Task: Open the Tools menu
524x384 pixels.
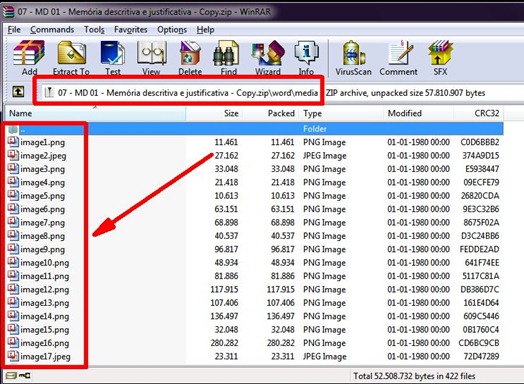Action: (x=94, y=30)
